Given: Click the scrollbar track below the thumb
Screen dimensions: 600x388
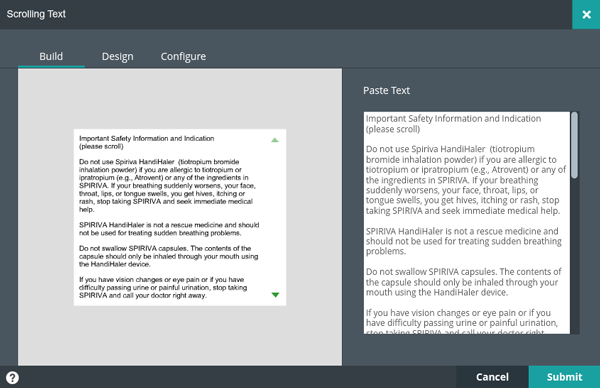Looking at the screenshot, I should point(574,256).
